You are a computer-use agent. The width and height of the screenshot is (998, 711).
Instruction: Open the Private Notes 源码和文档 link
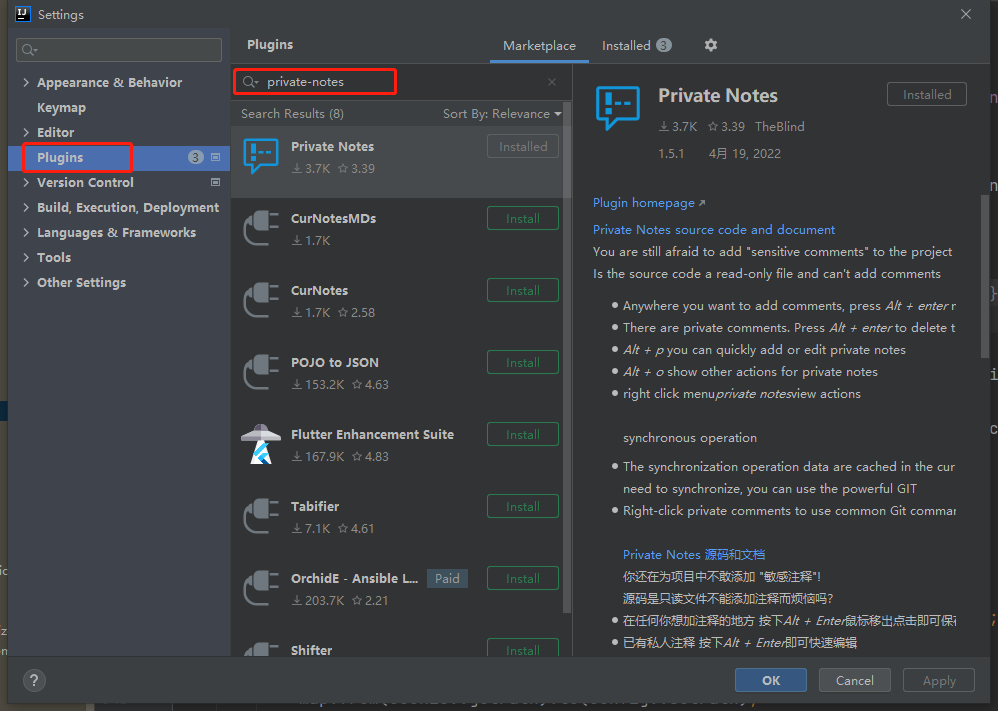click(x=694, y=554)
